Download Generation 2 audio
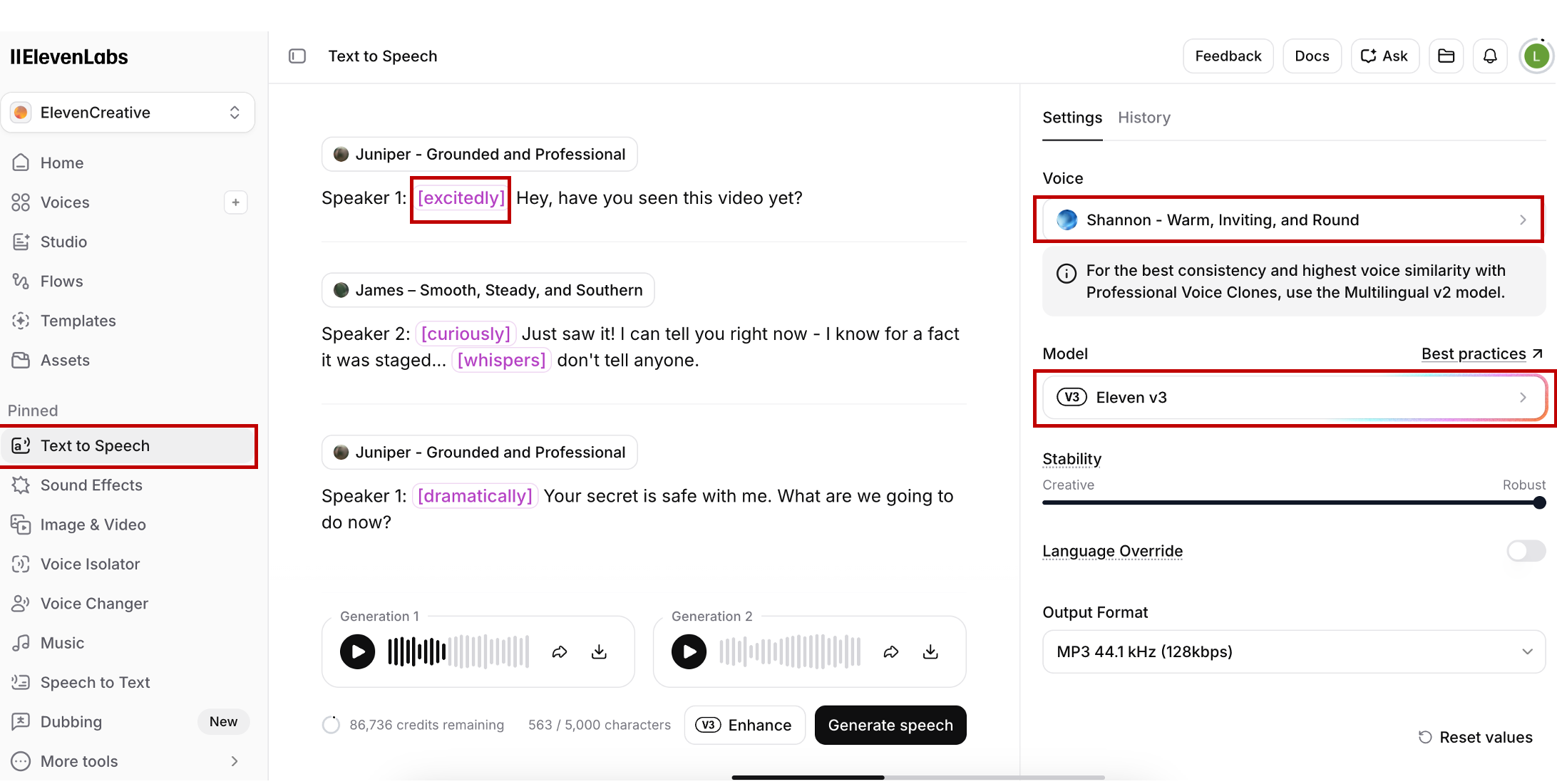Viewport: 1557px width, 784px height. tap(930, 651)
